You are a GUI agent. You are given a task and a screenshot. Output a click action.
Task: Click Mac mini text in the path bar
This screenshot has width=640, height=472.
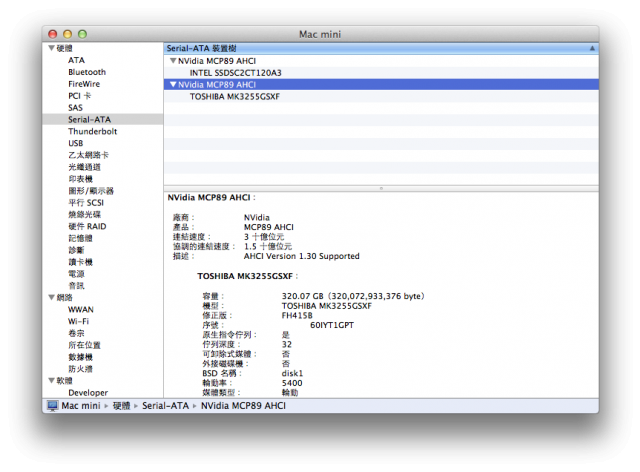(81, 406)
